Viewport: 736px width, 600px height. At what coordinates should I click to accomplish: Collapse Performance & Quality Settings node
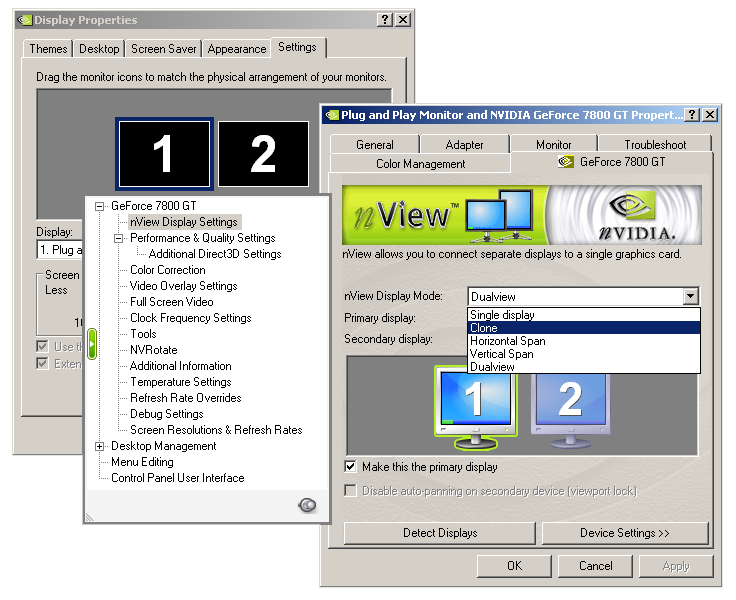click(118, 238)
